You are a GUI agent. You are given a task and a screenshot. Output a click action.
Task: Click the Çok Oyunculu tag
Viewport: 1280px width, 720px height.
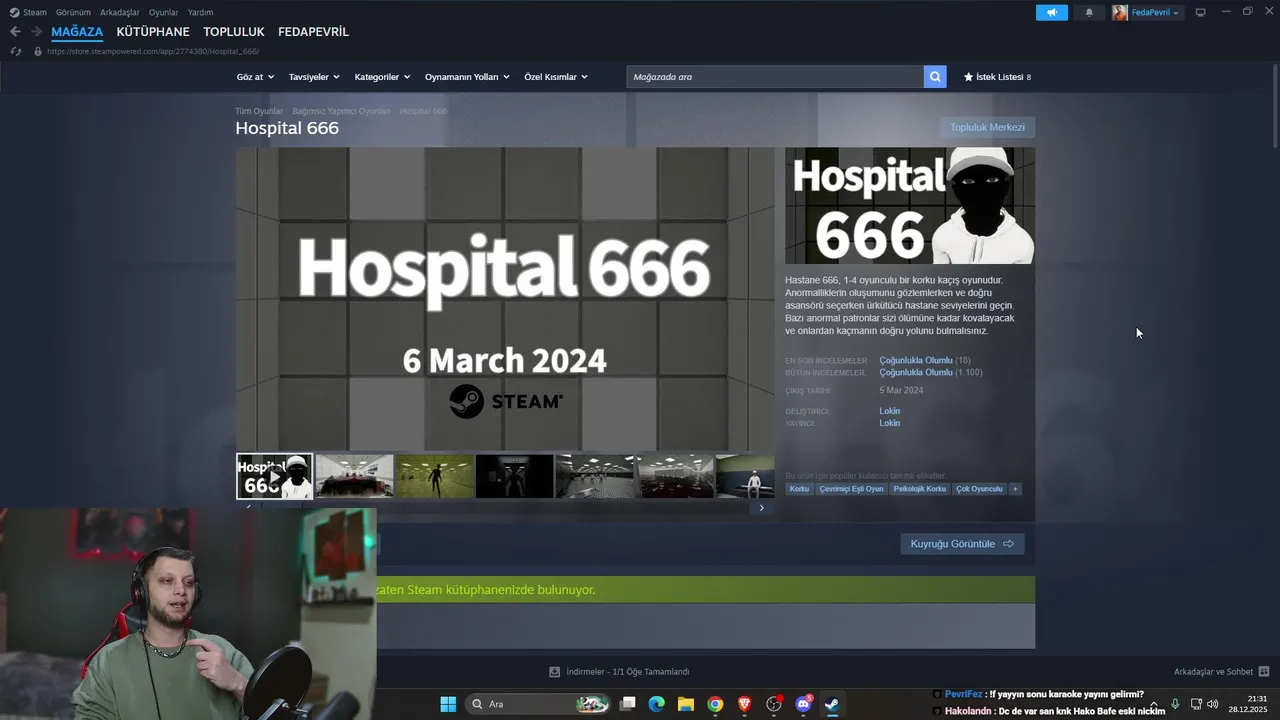[x=979, y=489]
